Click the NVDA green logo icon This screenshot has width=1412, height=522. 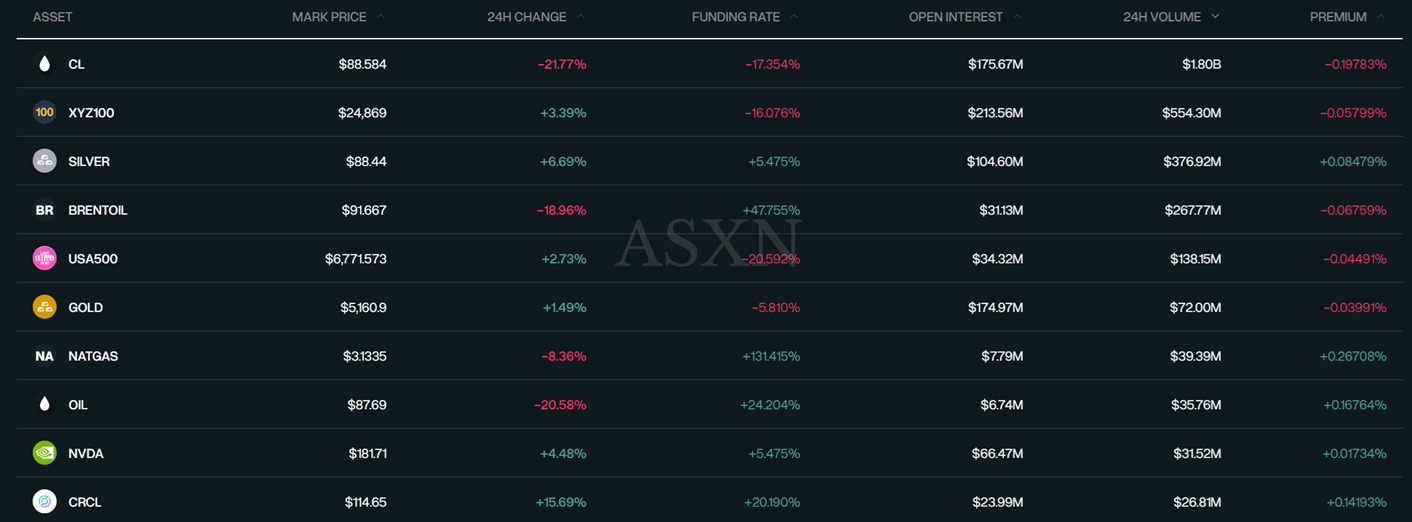44,453
